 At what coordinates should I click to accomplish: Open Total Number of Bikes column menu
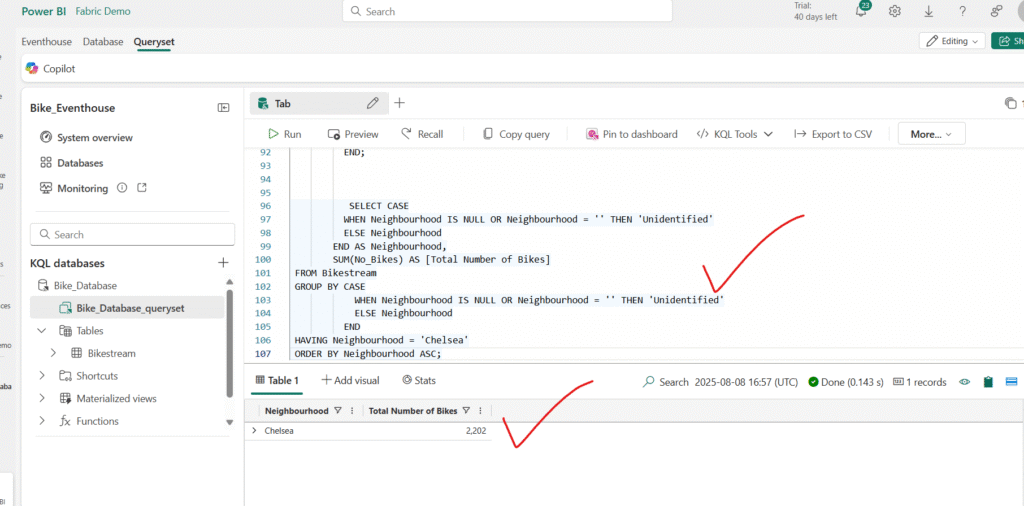480,411
